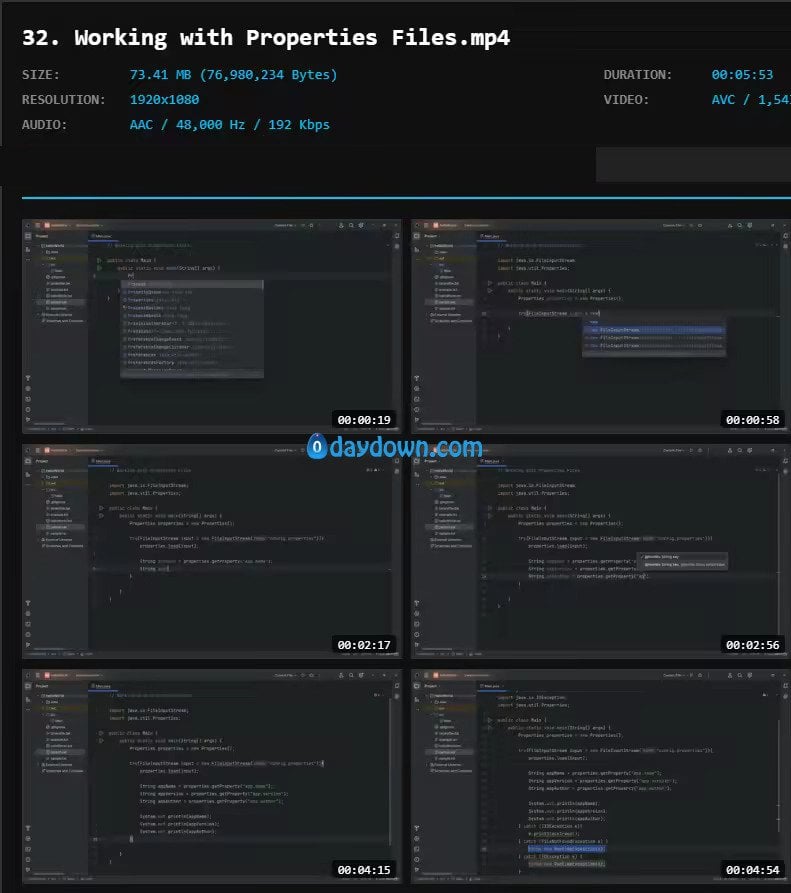Click green run arrow beside Main class in first thumbnail
The width and height of the screenshot is (791, 893).
click(x=99, y=259)
